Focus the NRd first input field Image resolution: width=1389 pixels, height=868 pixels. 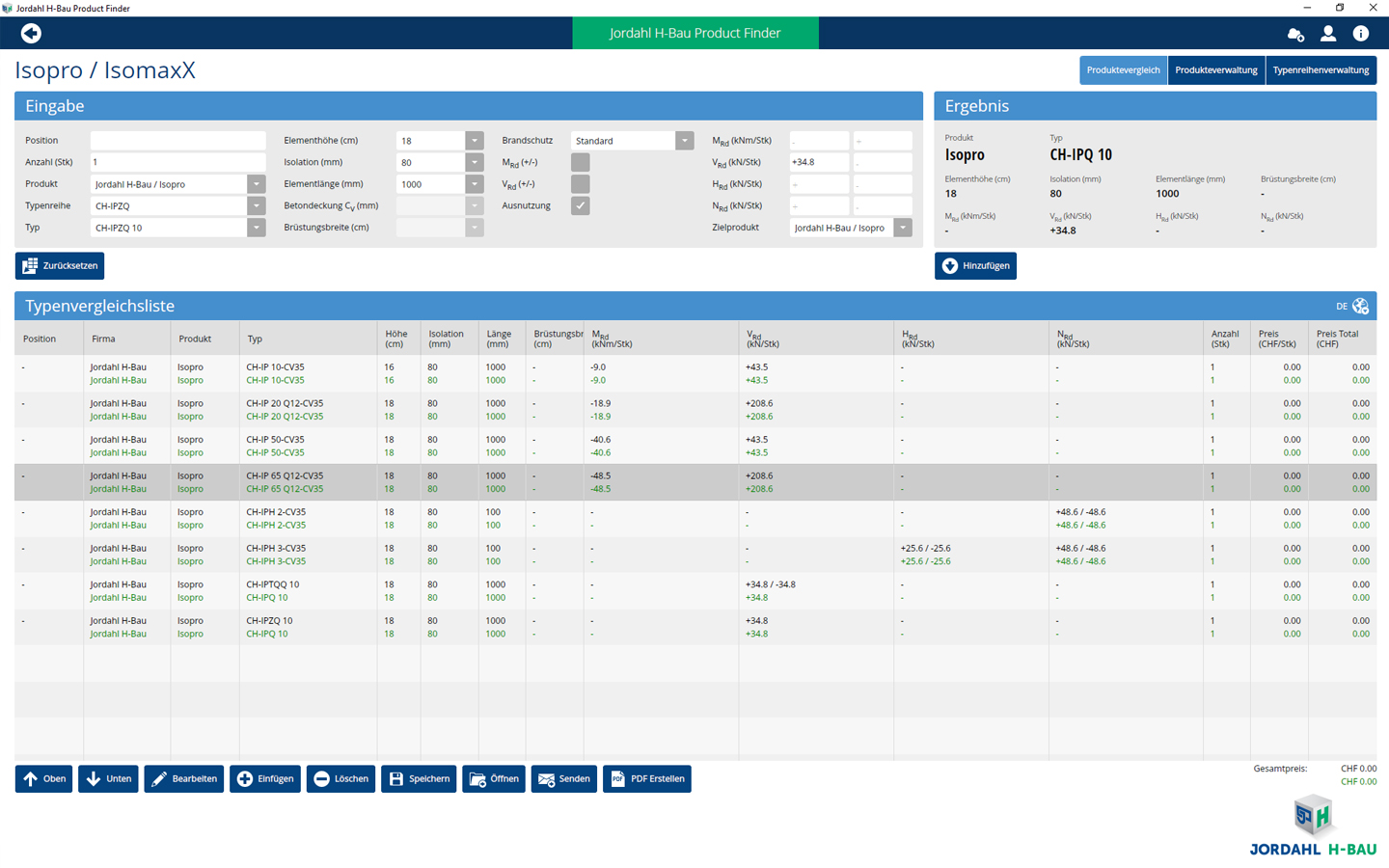819,205
